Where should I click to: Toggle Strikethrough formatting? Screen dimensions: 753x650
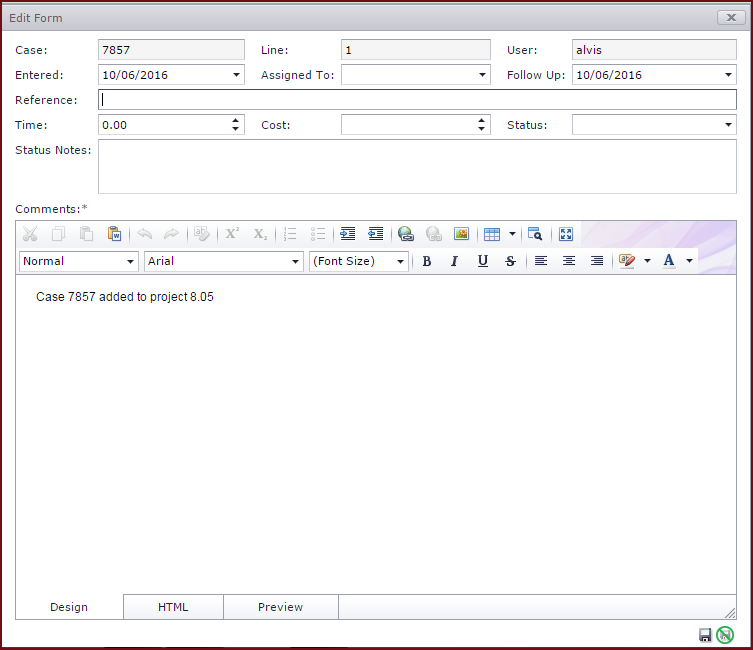pyautogui.click(x=510, y=261)
